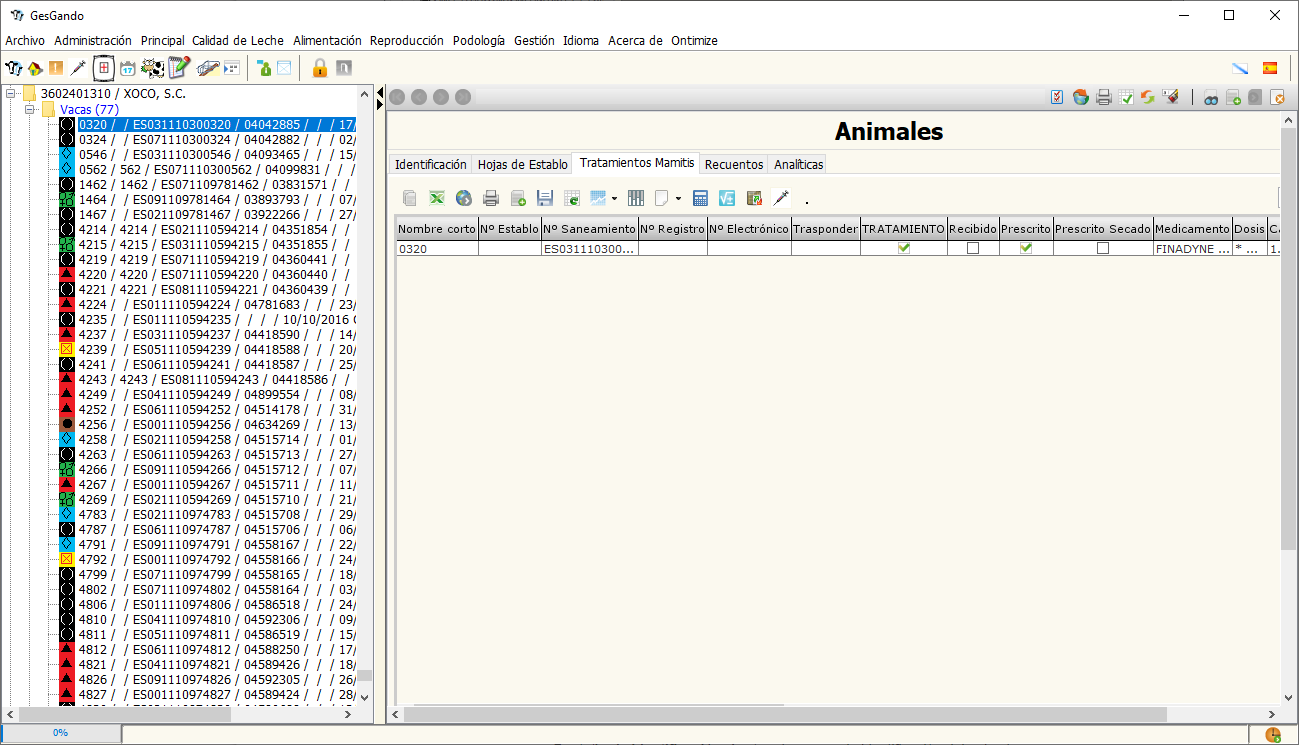
Task: Click the printer icon in grid toolbar
Action: point(491,198)
